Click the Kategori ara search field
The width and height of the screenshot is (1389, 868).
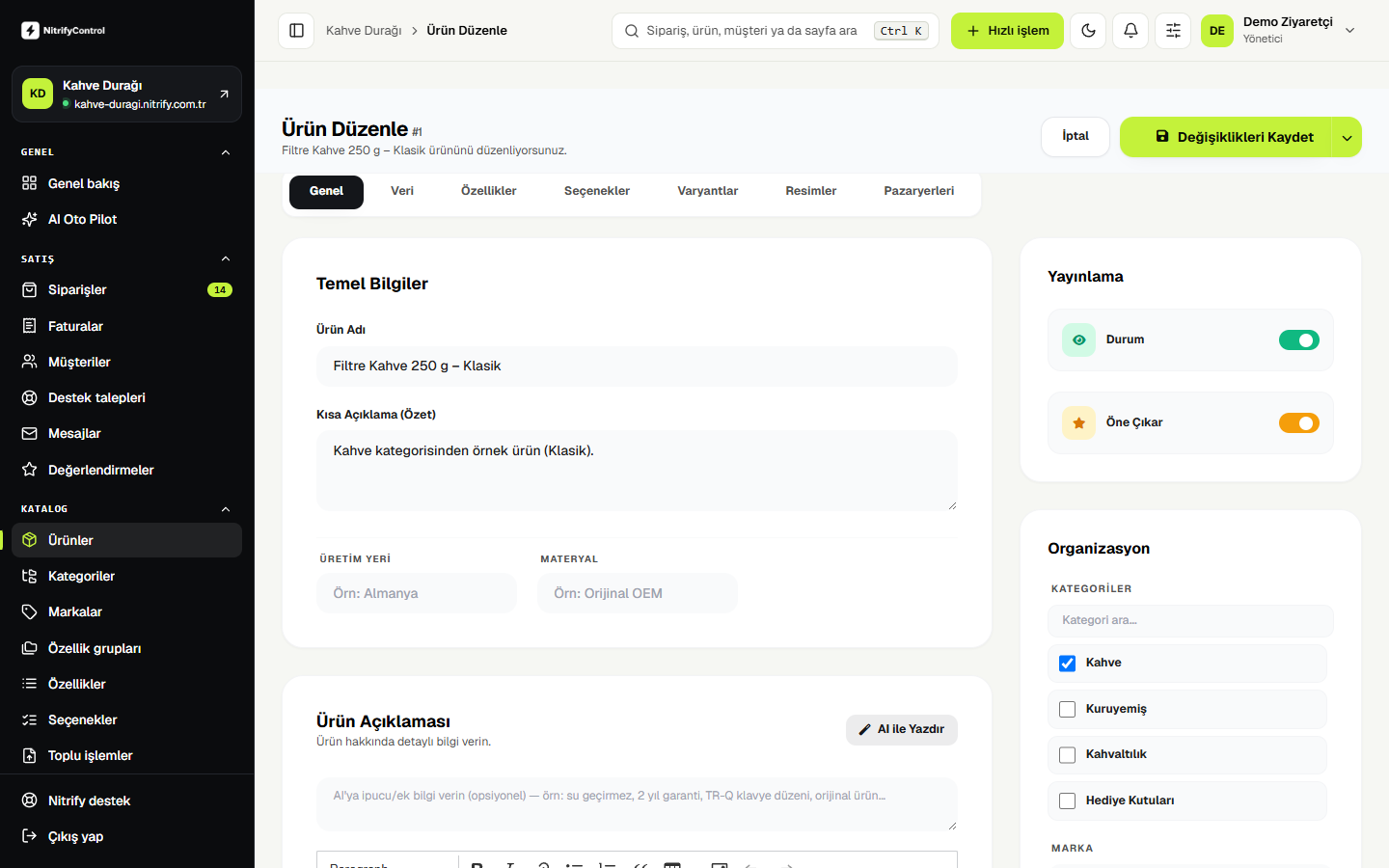(1190, 620)
